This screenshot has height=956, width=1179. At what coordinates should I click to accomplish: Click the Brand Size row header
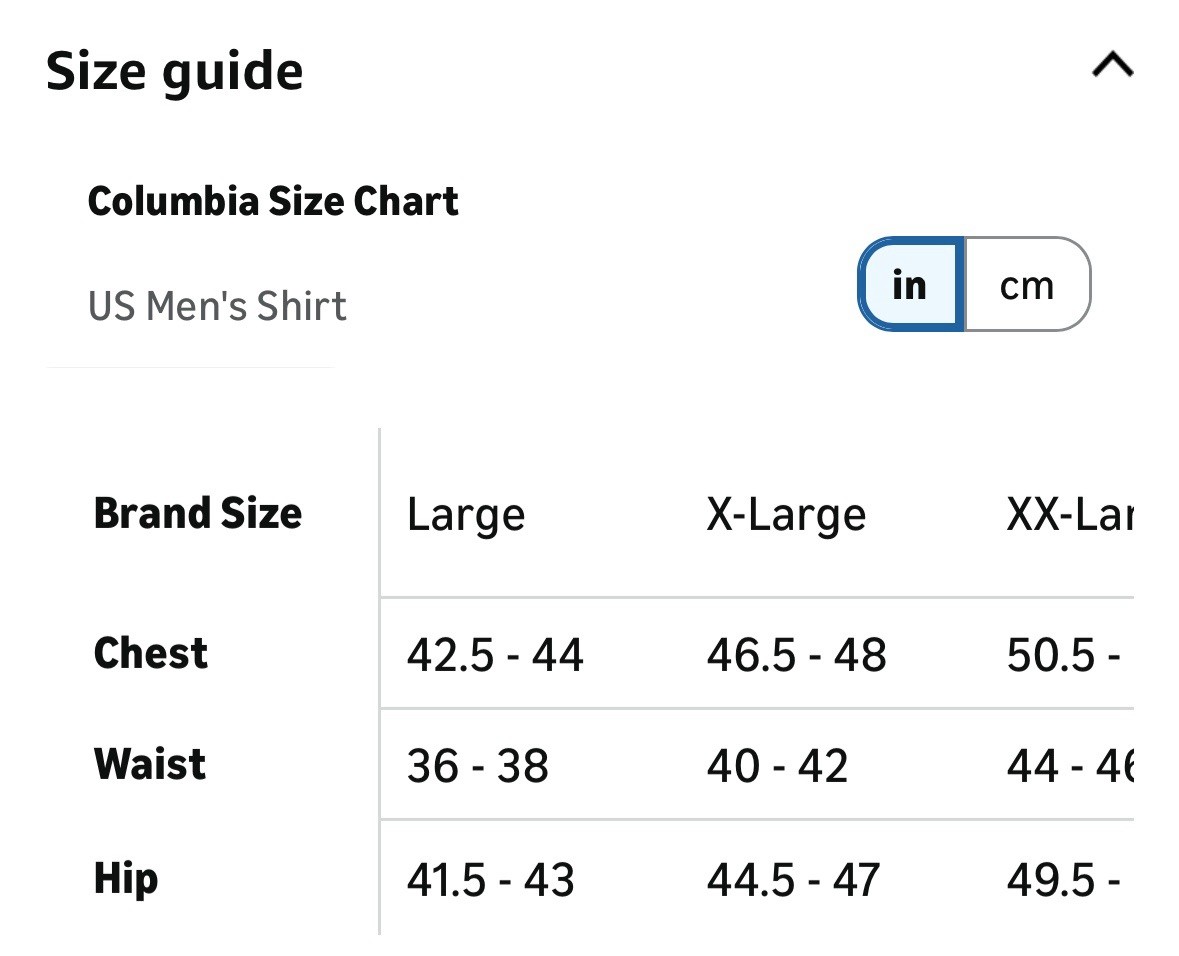click(x=198, y=513)
